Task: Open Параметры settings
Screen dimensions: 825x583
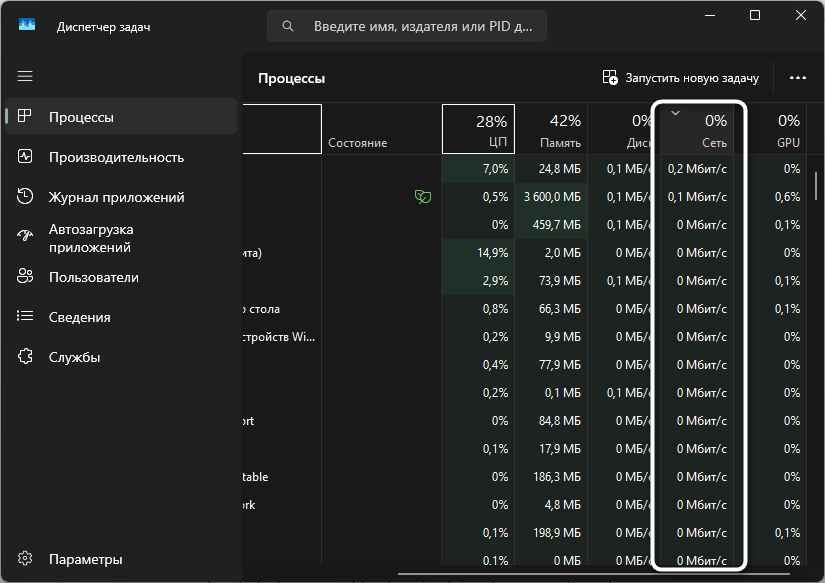Action: click(x=121, y=559)
